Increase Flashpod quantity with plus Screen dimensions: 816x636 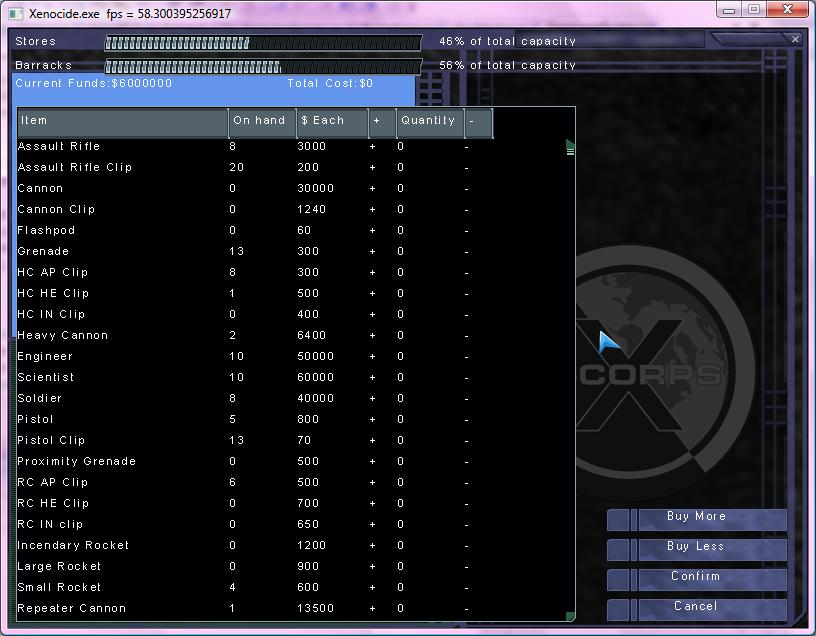[x=373, y=231]
